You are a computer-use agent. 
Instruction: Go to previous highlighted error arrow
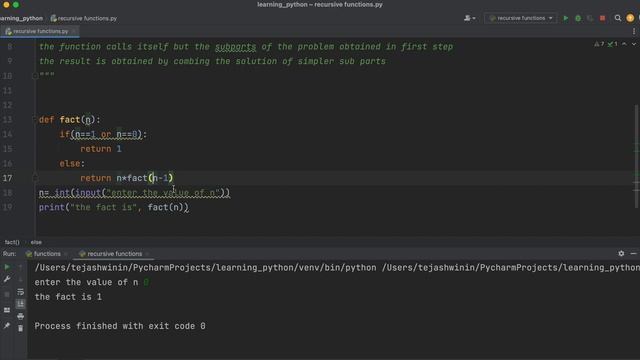coord(624,44)
